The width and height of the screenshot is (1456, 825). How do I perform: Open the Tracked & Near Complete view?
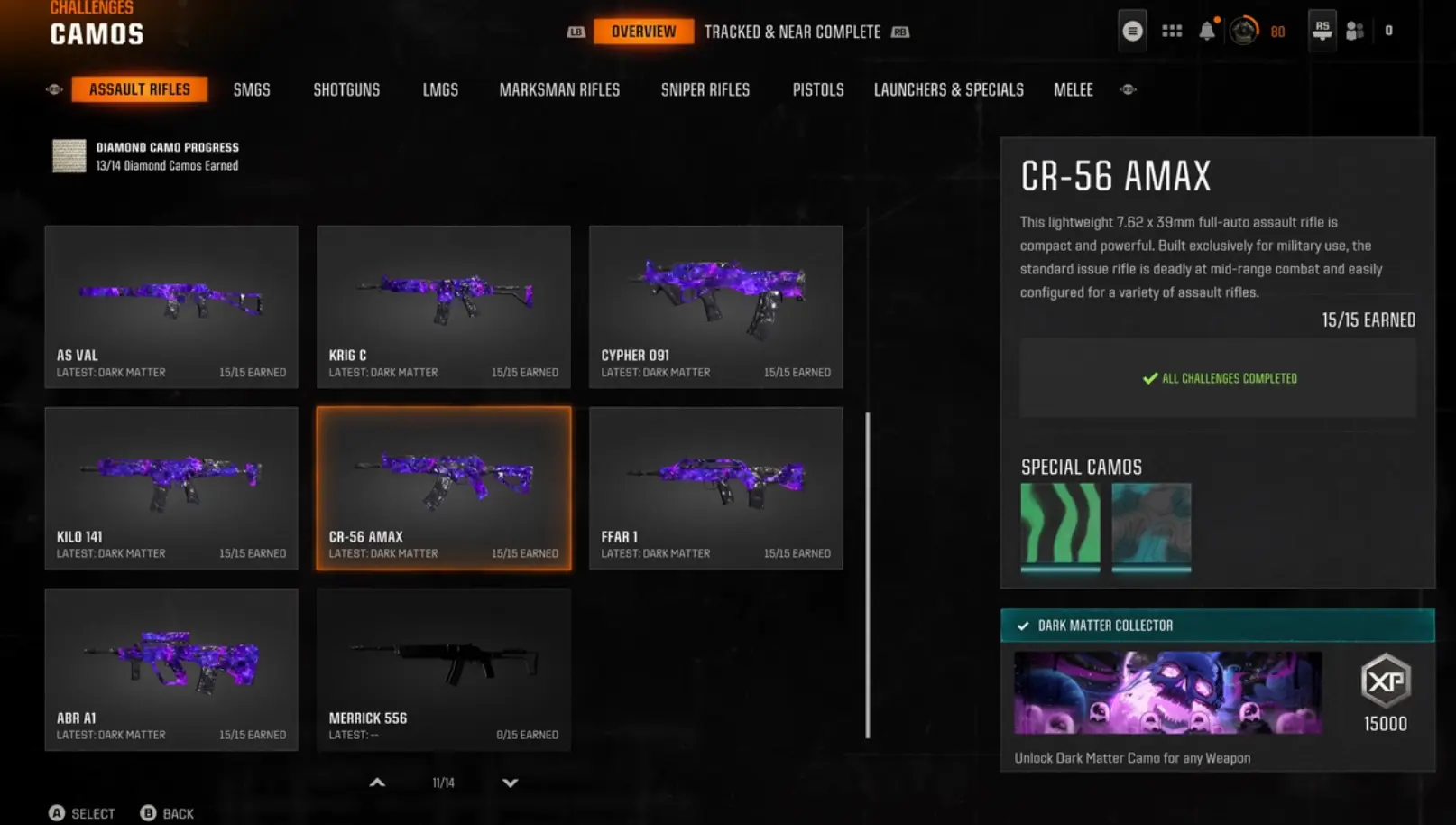pyautogui.click(x=792, y=32)
